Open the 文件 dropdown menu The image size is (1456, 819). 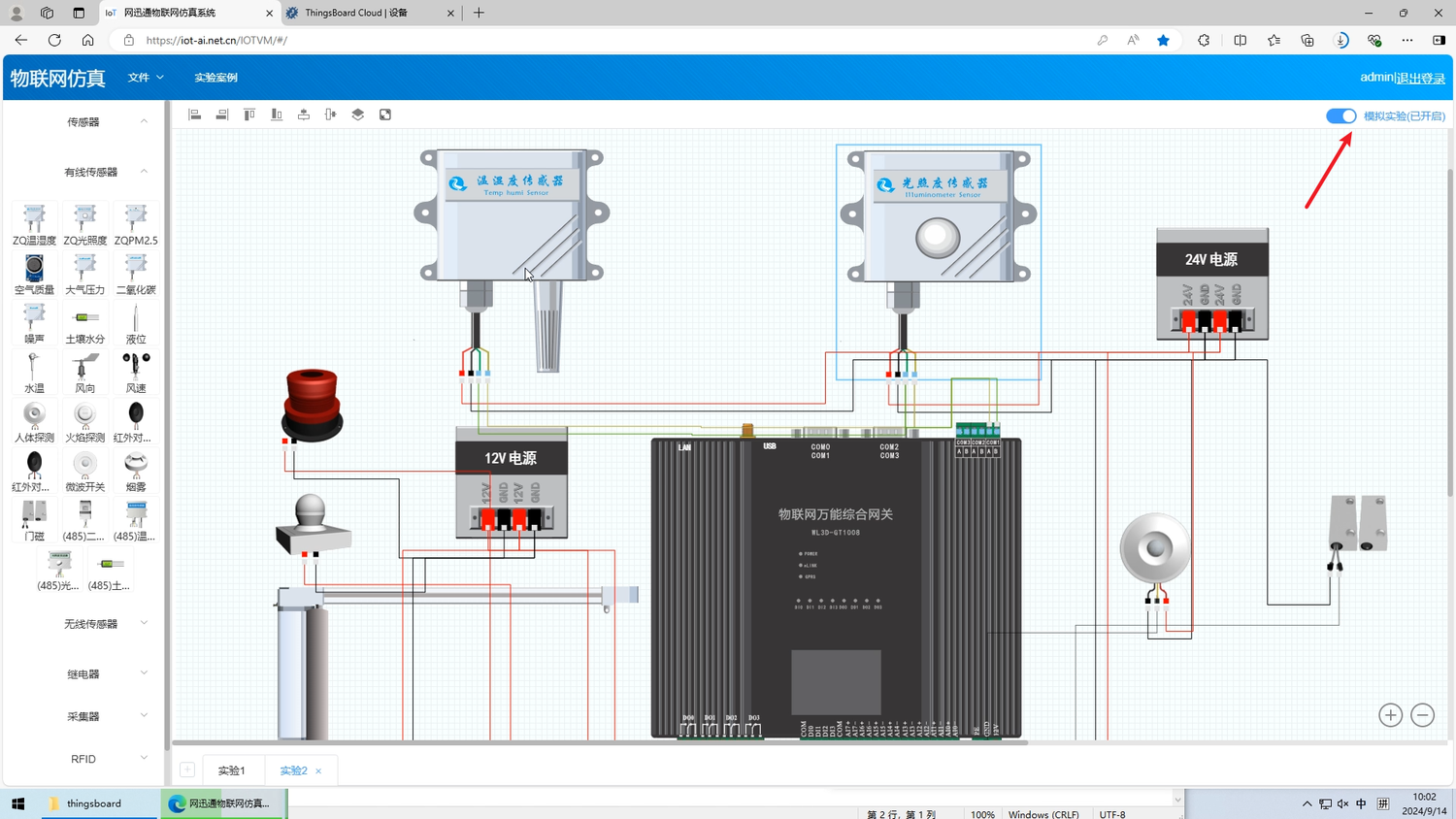click(146, 78)
